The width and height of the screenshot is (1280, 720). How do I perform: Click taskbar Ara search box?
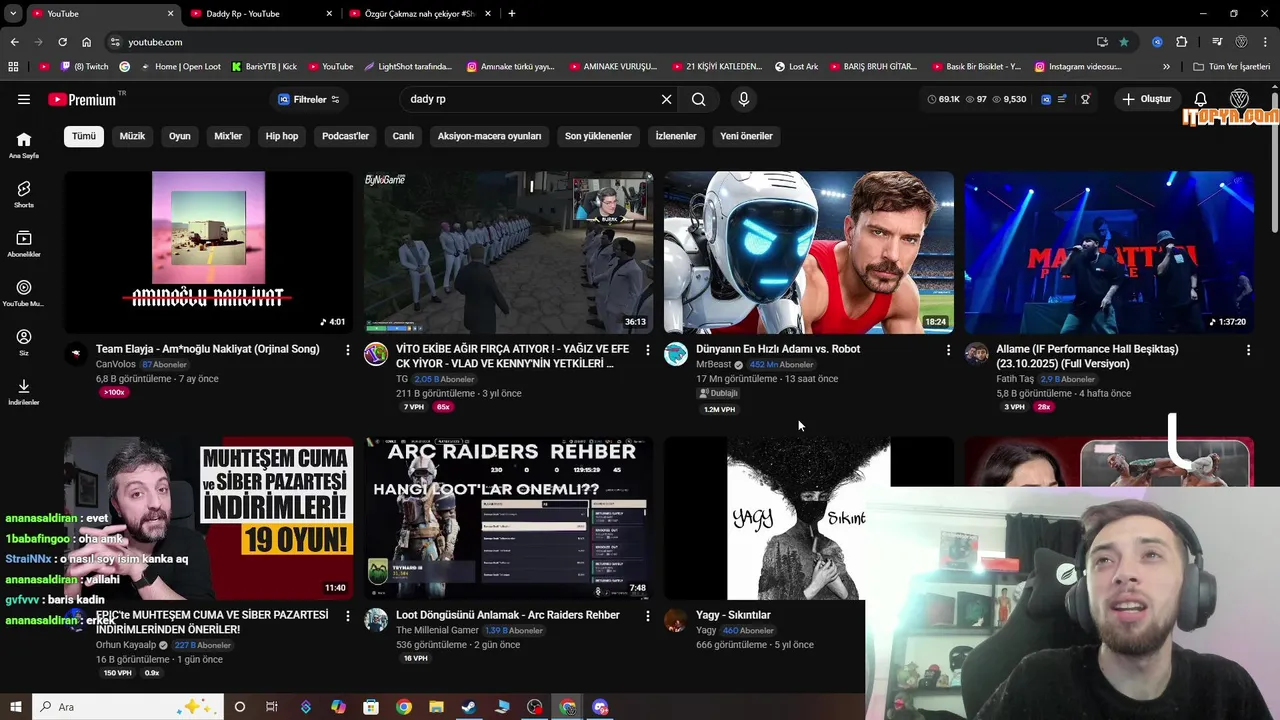(x=128, y=707)
